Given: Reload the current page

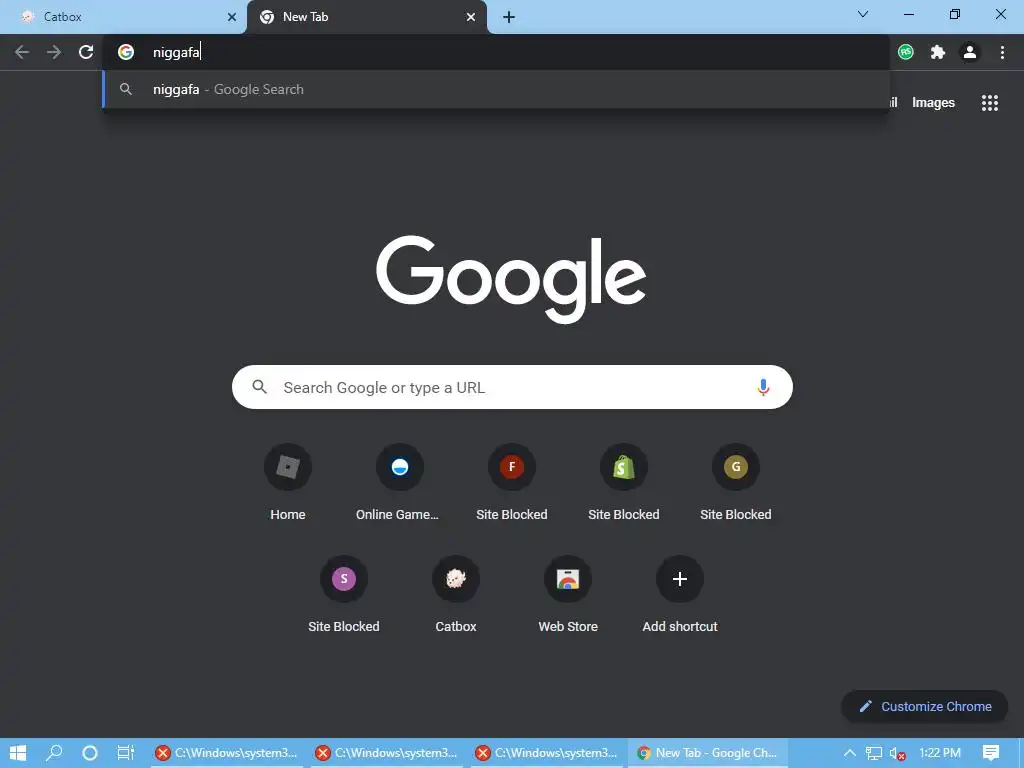Looking at the screenshot, I should click(86, 52).
